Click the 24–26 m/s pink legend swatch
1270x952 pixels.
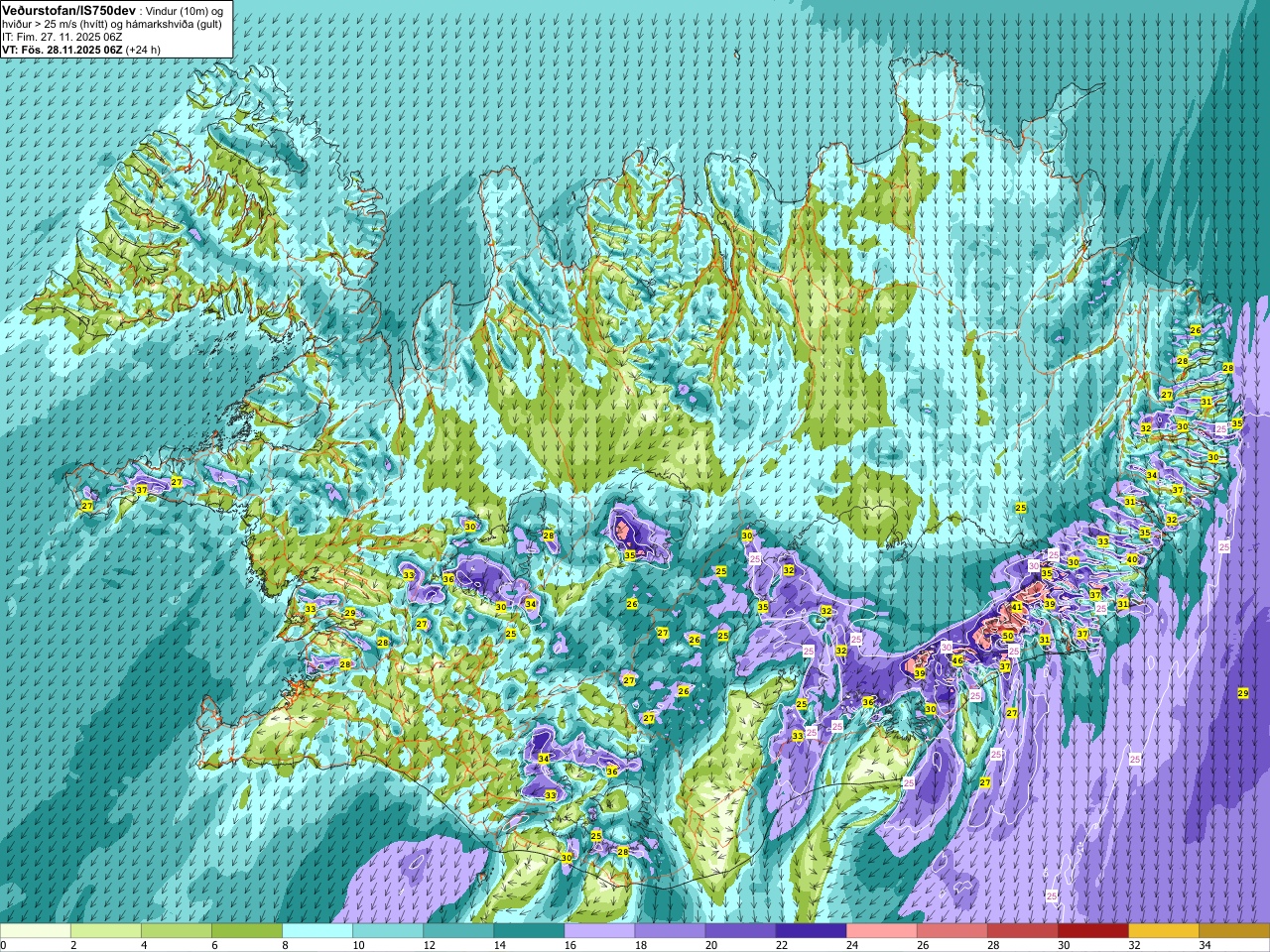(x=881, y=931)
